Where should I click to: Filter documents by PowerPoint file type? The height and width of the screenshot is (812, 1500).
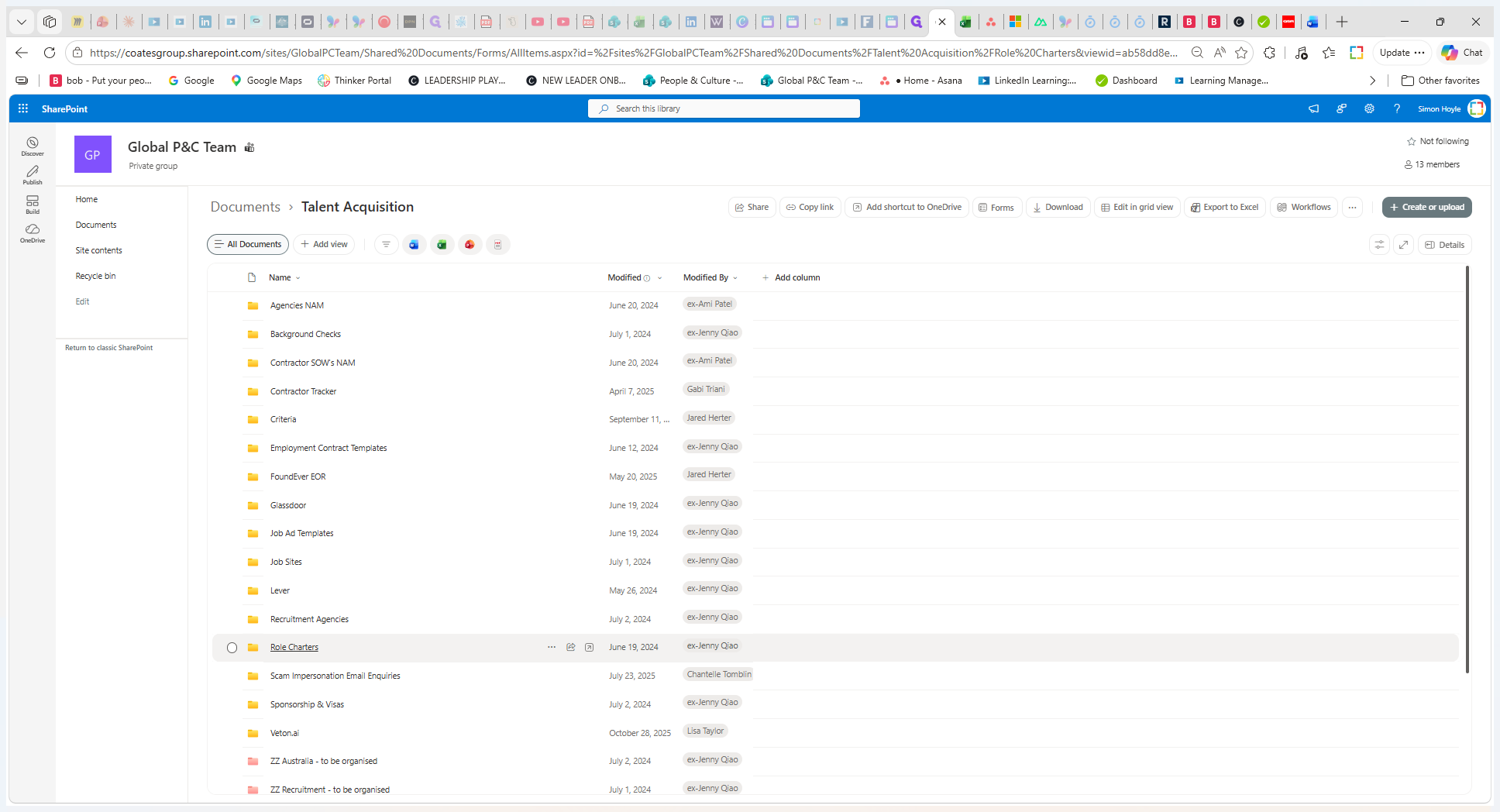(470, 245)
